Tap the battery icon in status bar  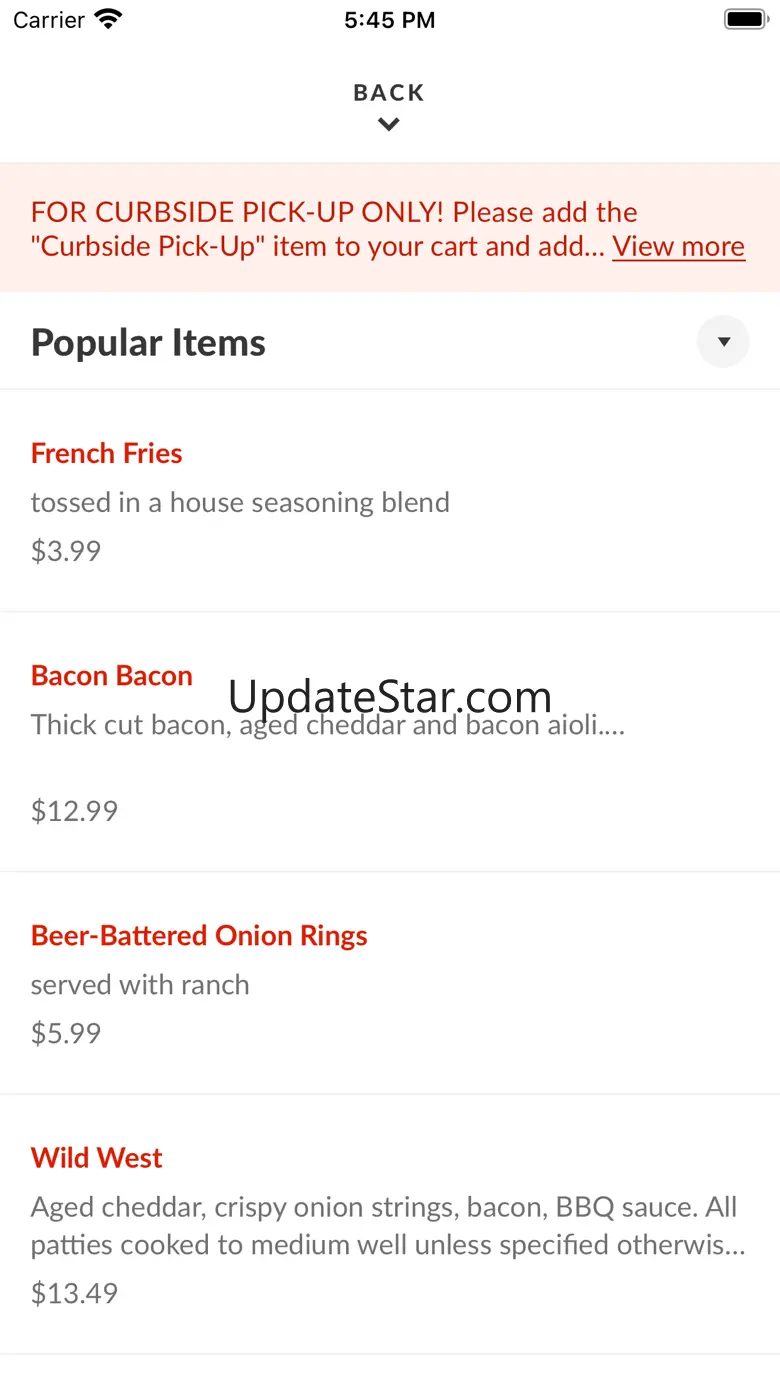click(744, 20)
